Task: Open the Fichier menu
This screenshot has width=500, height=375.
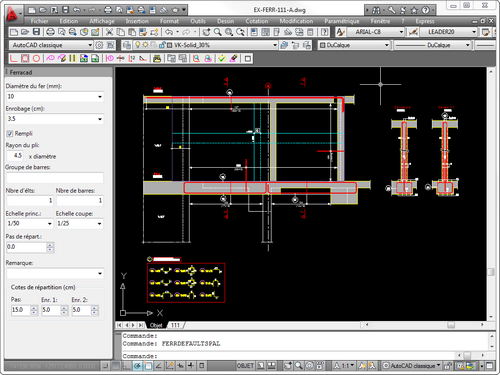Action: (x=39, y=21)
